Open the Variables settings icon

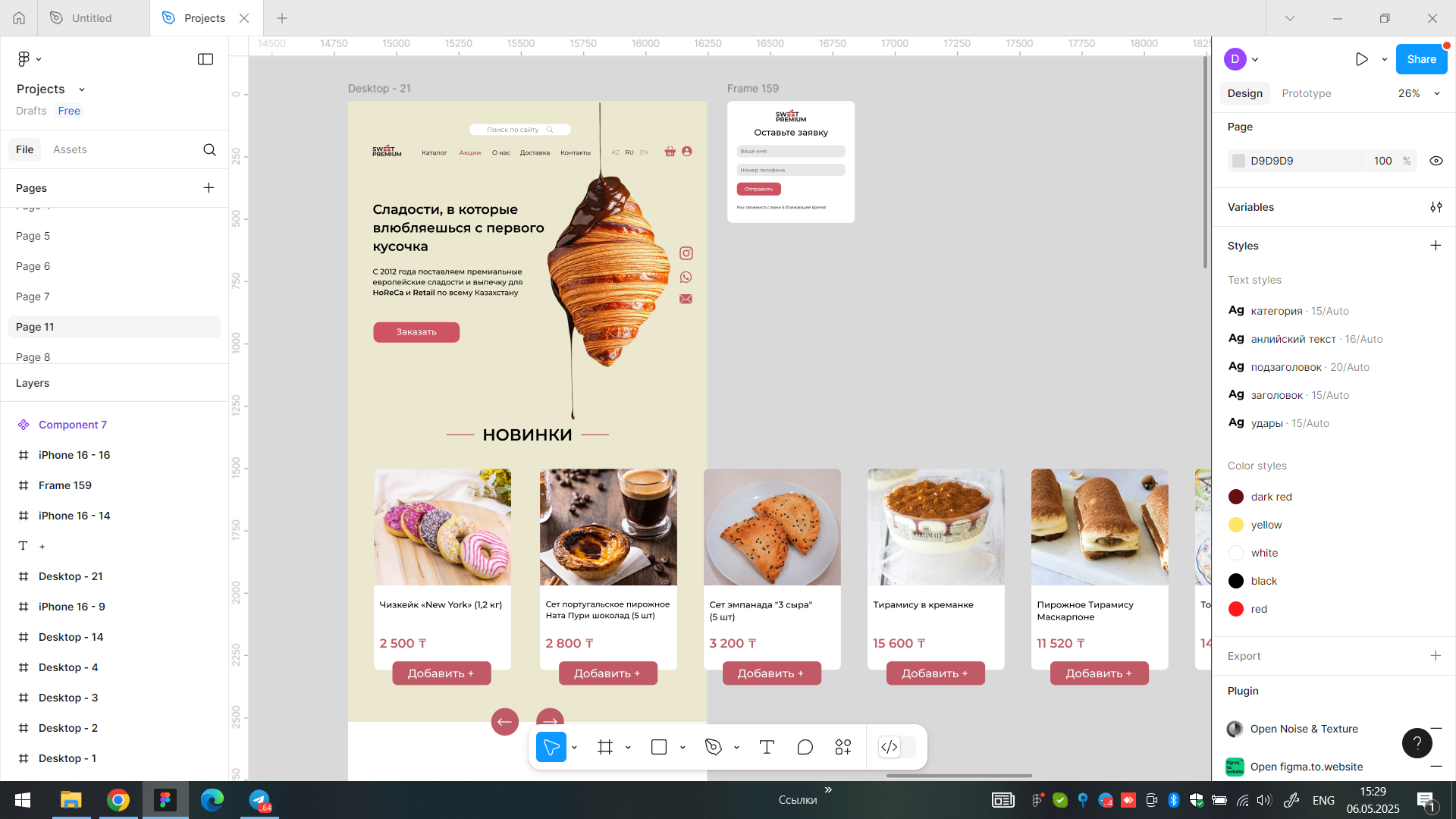click(1436, 207)
